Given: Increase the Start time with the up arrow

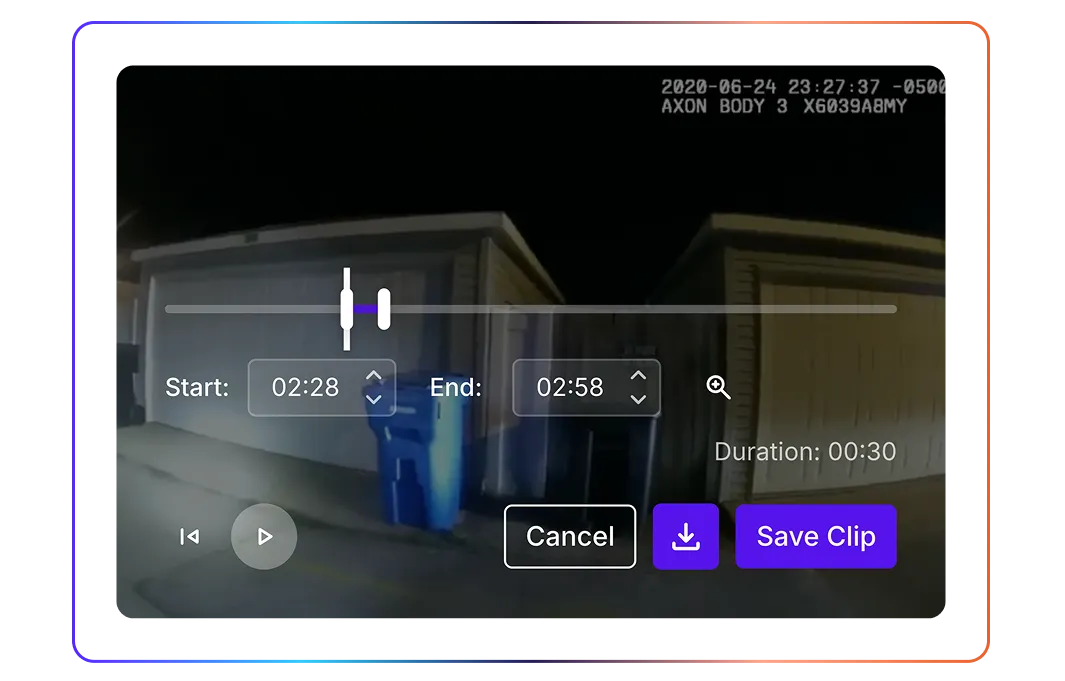Looking at the screenshot, I should (x=374, y=375).
